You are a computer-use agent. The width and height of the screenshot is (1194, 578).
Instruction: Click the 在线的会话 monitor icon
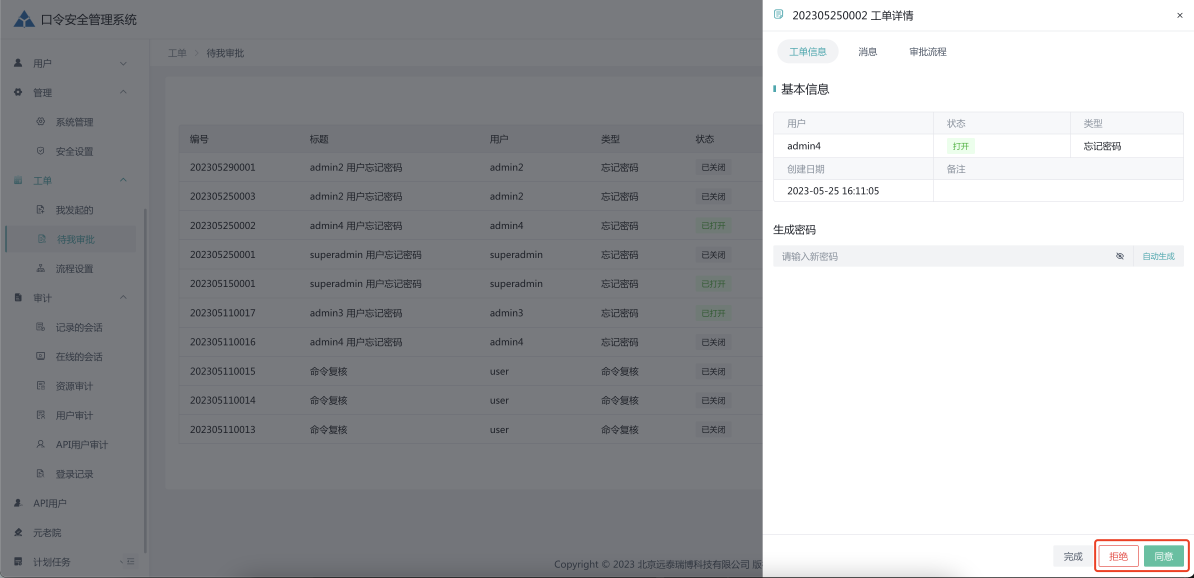[40, 356]
